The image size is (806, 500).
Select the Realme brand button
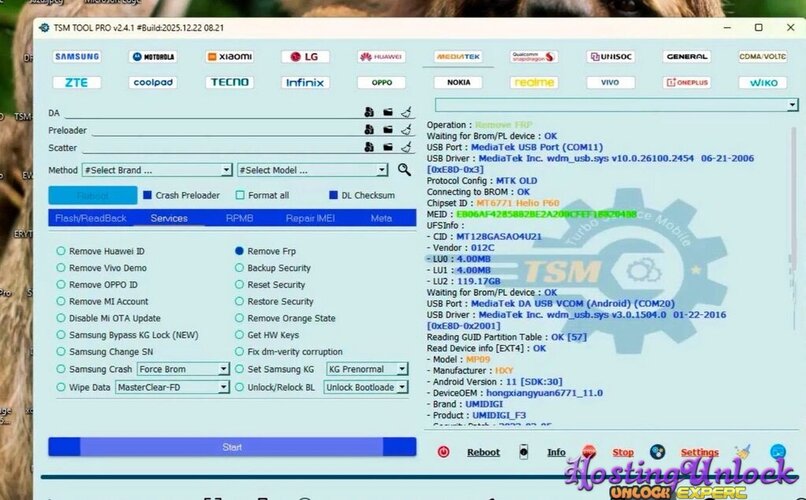(534, 82)
